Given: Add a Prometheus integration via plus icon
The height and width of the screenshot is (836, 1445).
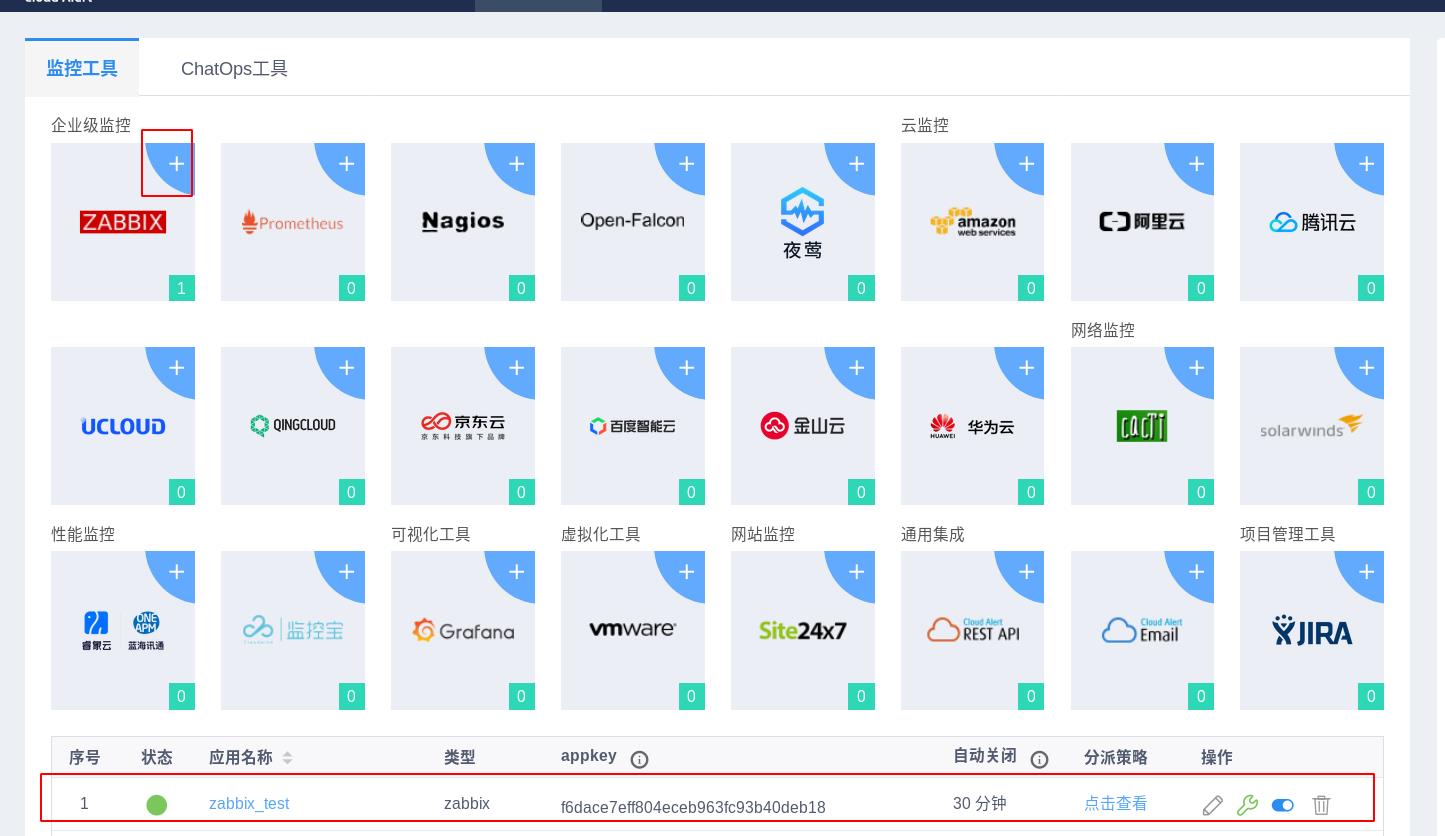Looking at the screenshot, I should 347,163.
